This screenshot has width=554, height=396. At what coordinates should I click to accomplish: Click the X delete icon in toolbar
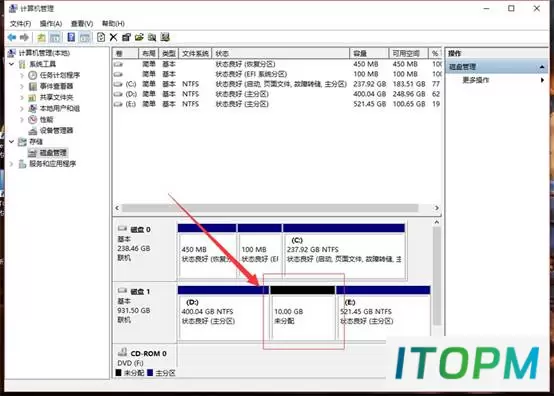point(113,37)
